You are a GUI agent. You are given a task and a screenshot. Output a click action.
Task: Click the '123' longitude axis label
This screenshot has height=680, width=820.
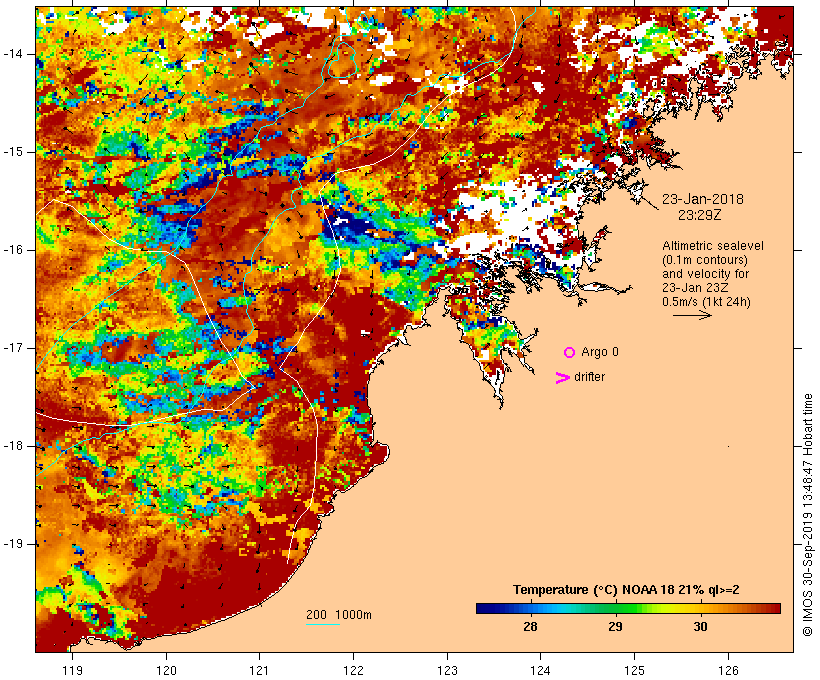(447, 670)
